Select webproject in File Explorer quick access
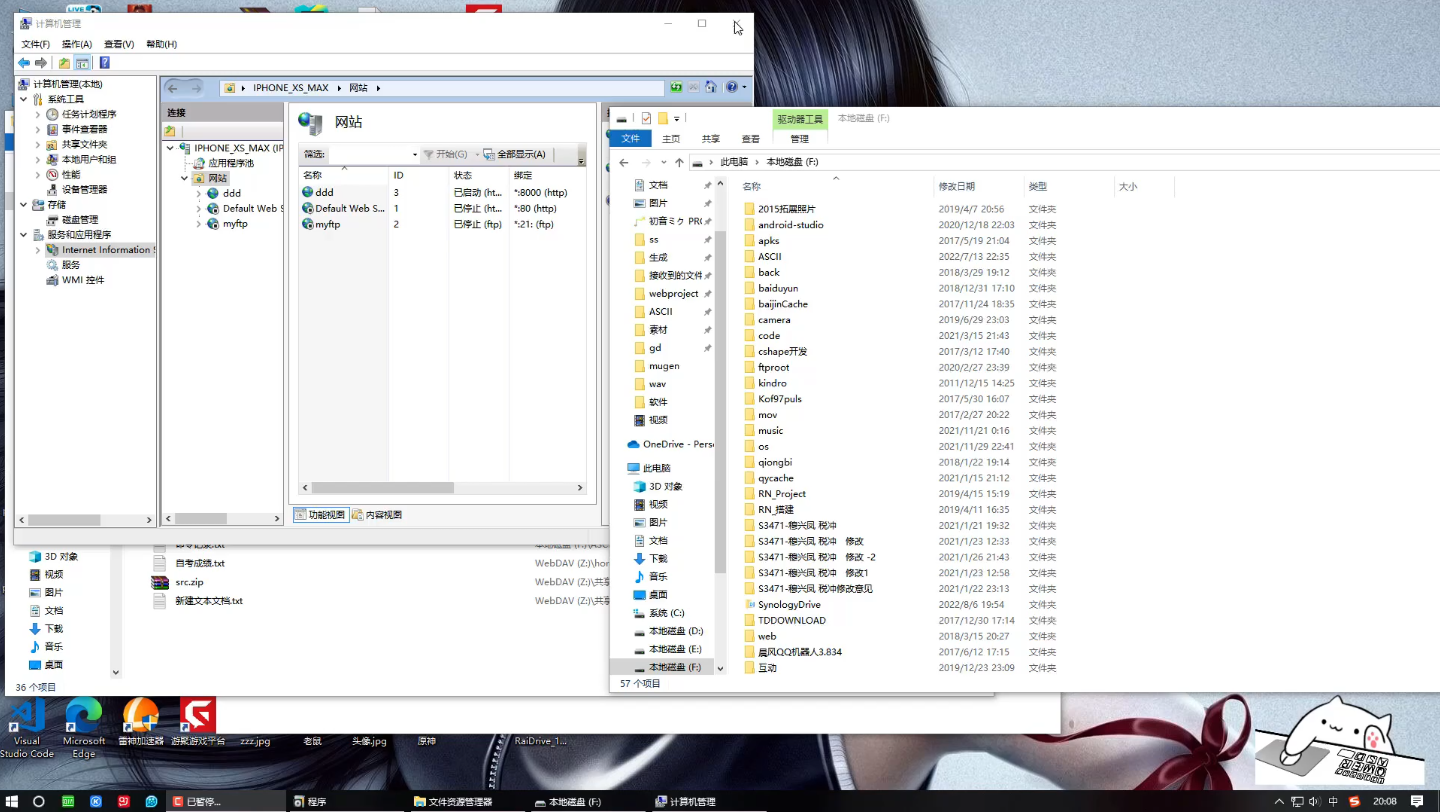This screenshot has height=812, width=1440. (x=673, y=293)
